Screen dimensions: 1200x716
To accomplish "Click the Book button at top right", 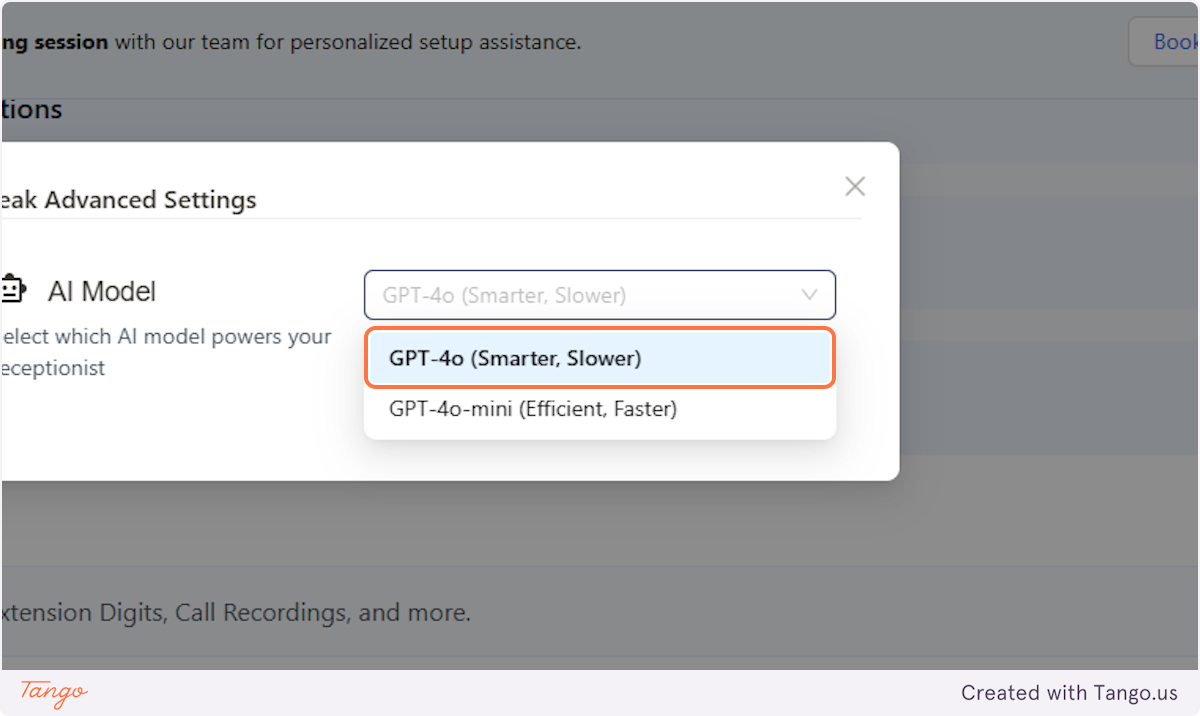I will tap(1165, 42).
